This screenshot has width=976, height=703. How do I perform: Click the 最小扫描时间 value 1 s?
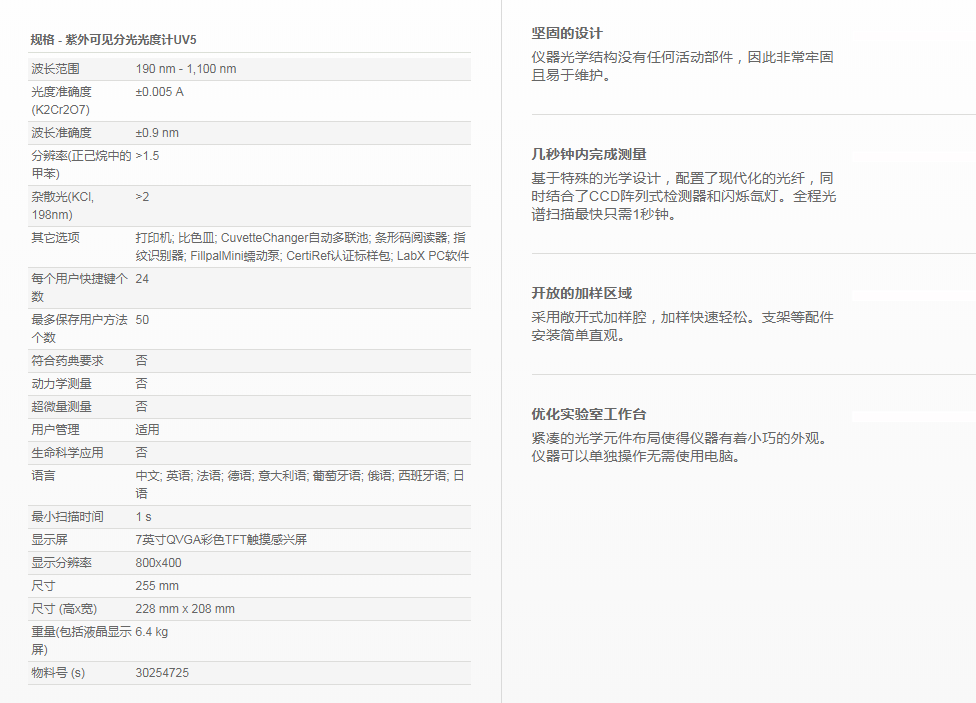tap(144, 517)
